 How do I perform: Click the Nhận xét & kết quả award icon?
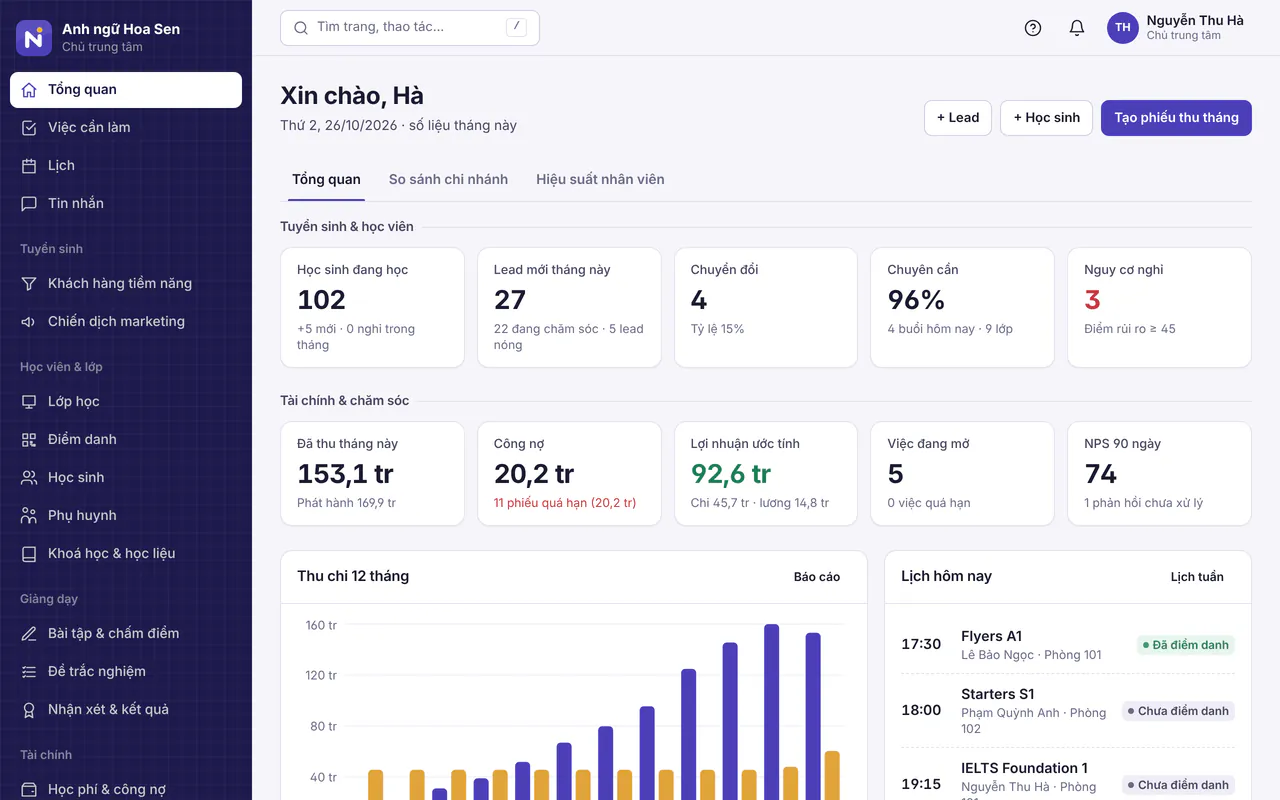[29, 710]
